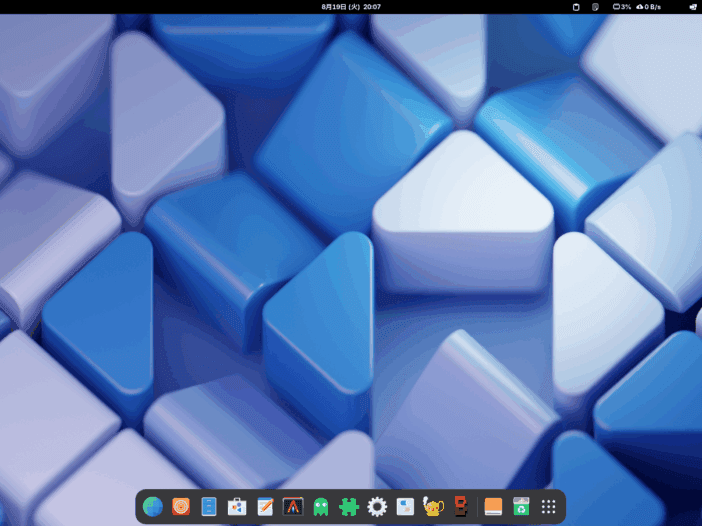
Task: Open the software store bag icon
Action: click(x=237, y=507)
